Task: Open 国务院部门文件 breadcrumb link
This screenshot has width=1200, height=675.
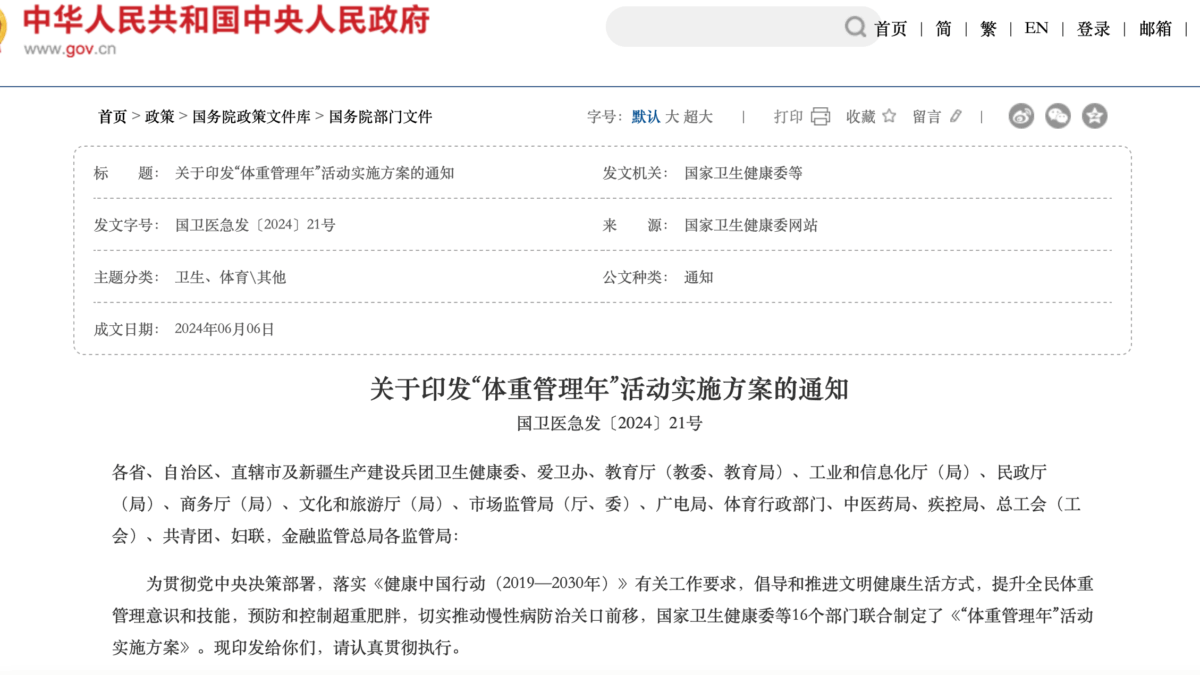Action: pos(380,117)
